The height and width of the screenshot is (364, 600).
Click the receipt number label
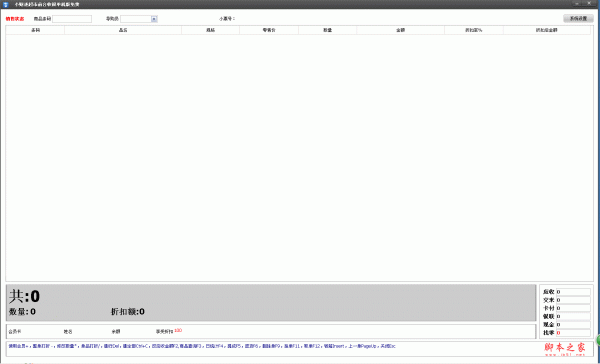[x=227, y=18]
